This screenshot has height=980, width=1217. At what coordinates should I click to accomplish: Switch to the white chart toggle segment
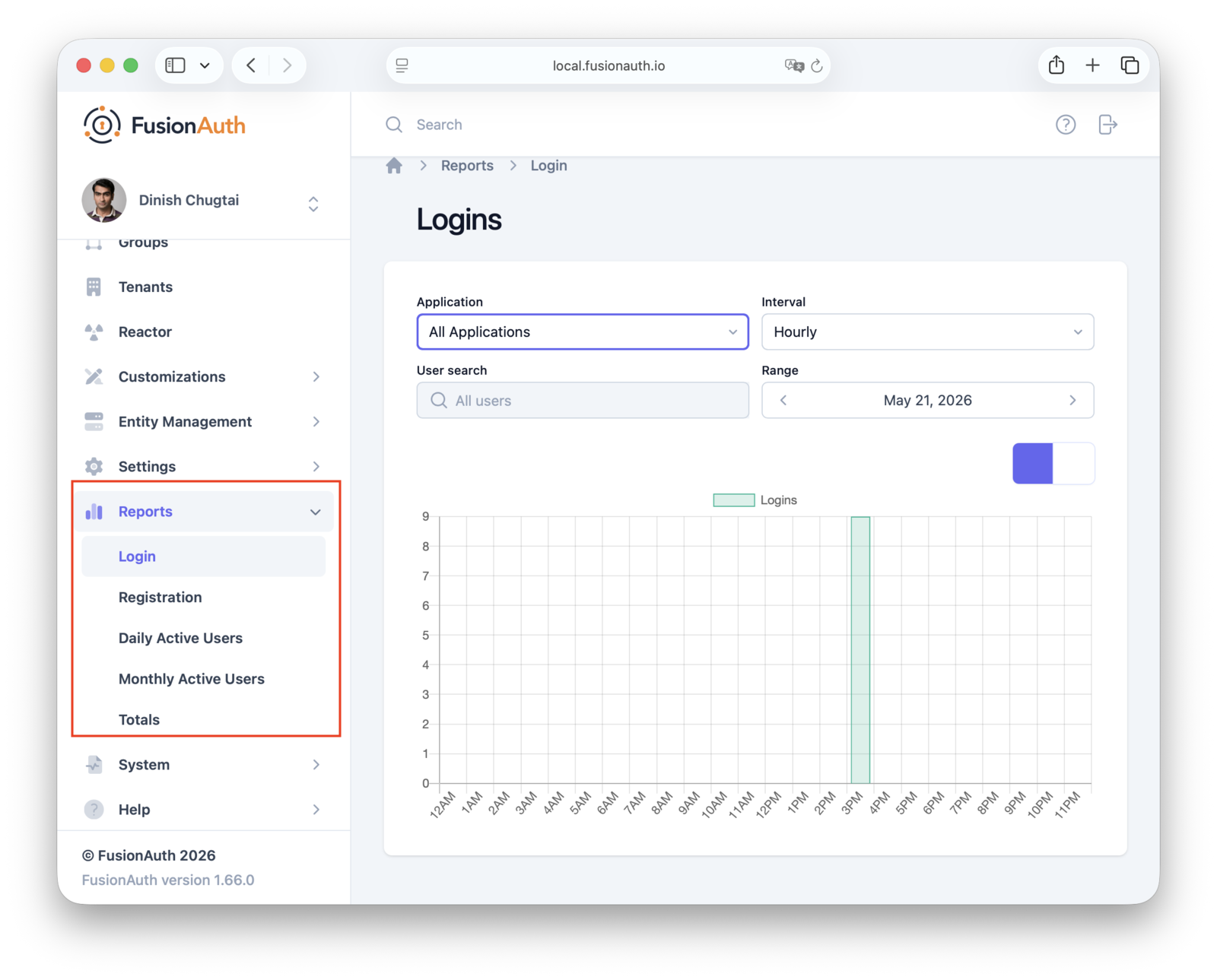coord(1074,463)
